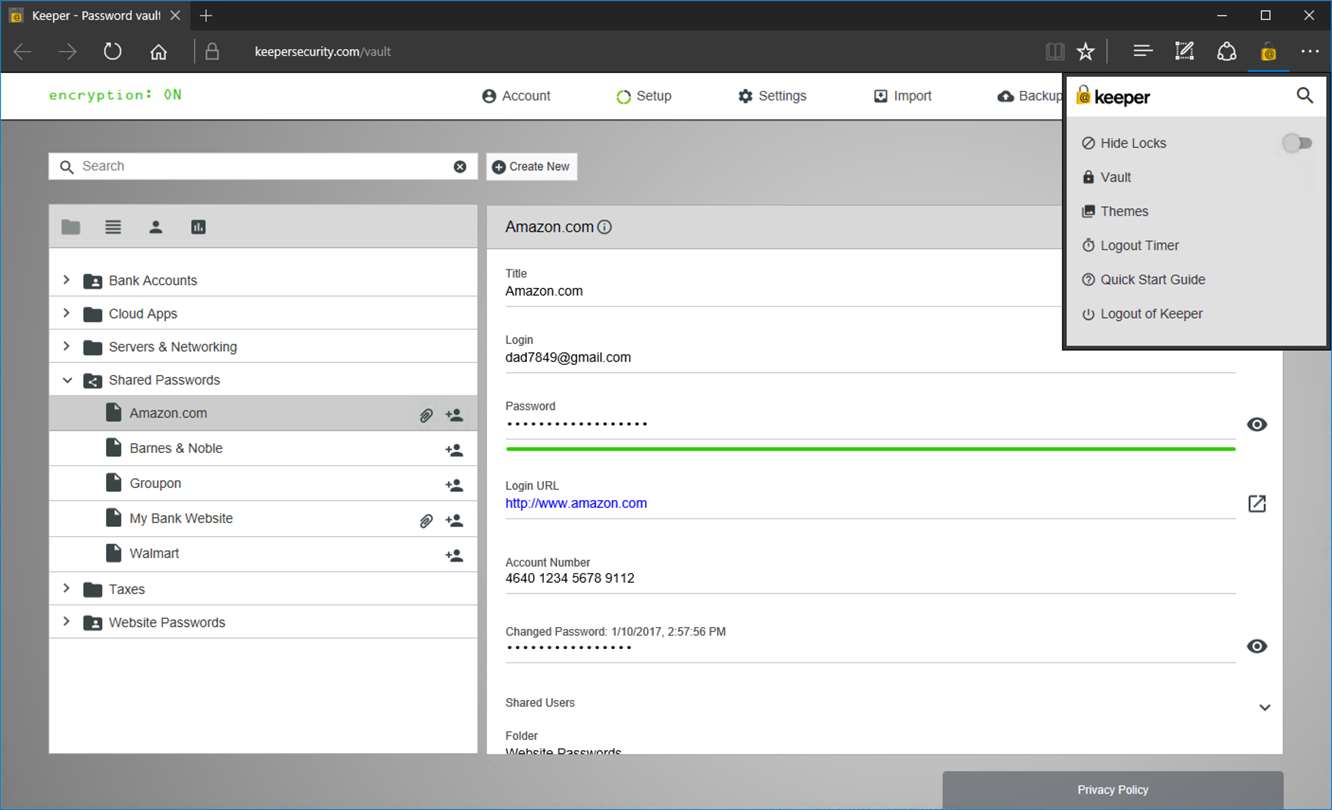Image resolution: width=1332 pixels, height=810 pixels.
Task: Click the Create New button
Action: [531, 167]
